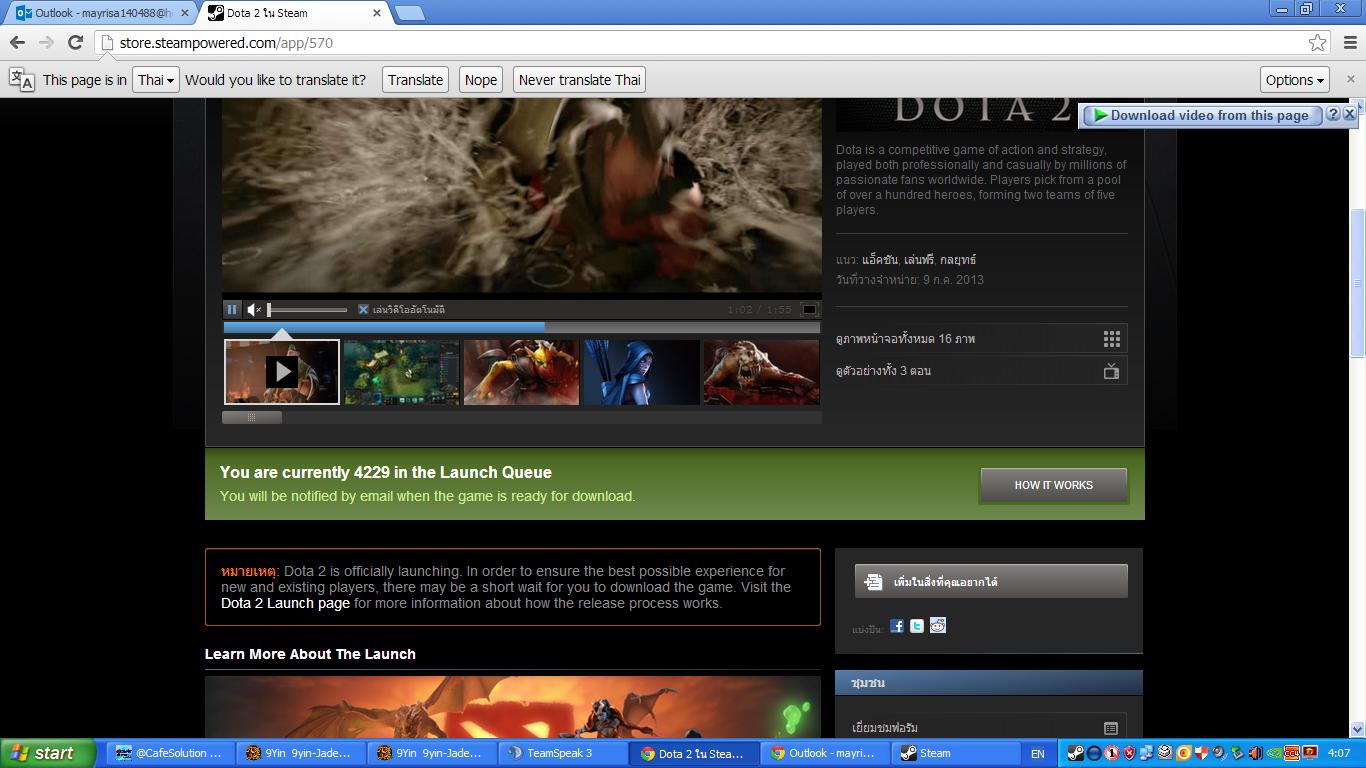Open the Windows Start menu

pos(47,753)
